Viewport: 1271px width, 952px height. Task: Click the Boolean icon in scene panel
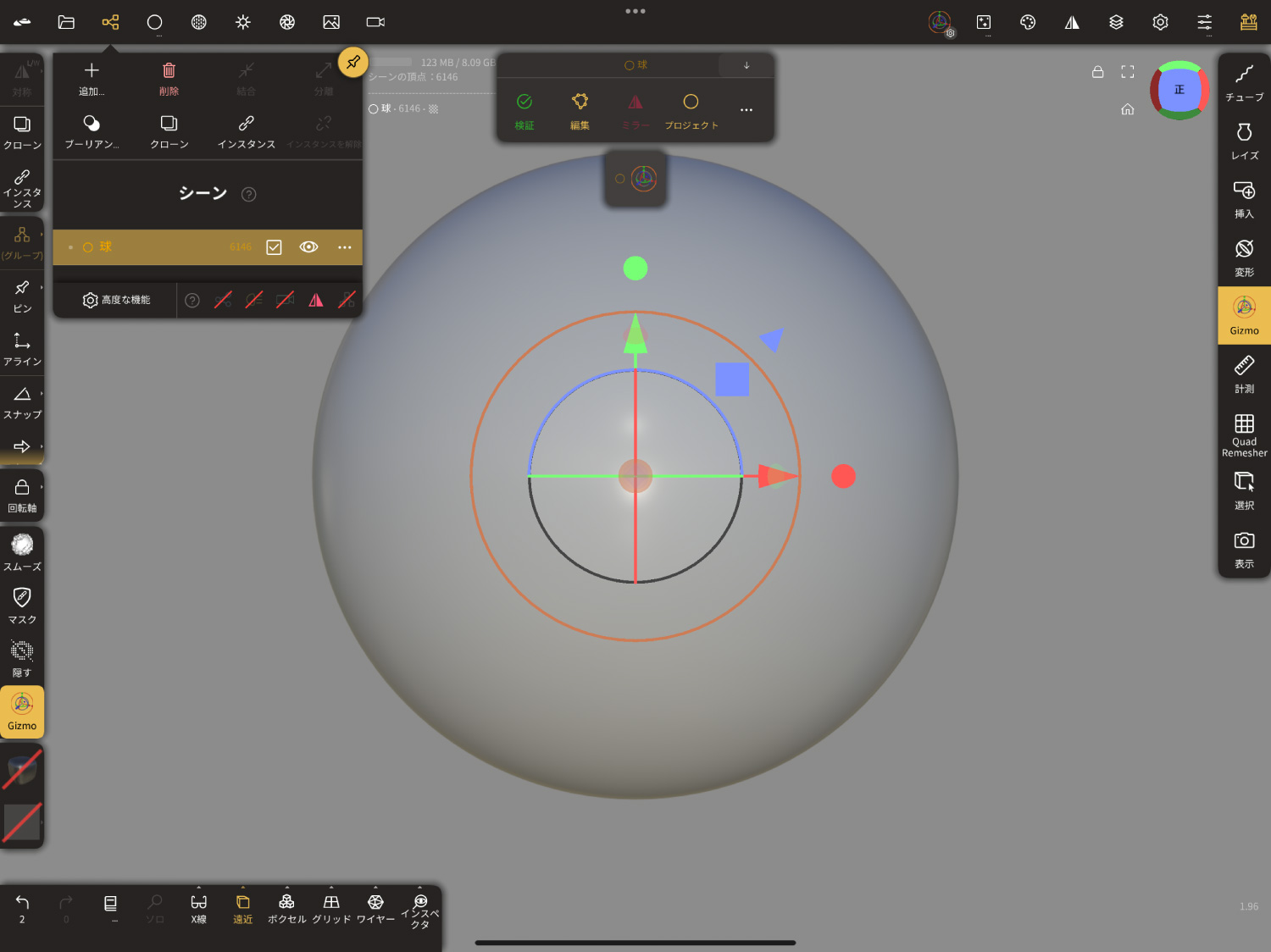92,131
